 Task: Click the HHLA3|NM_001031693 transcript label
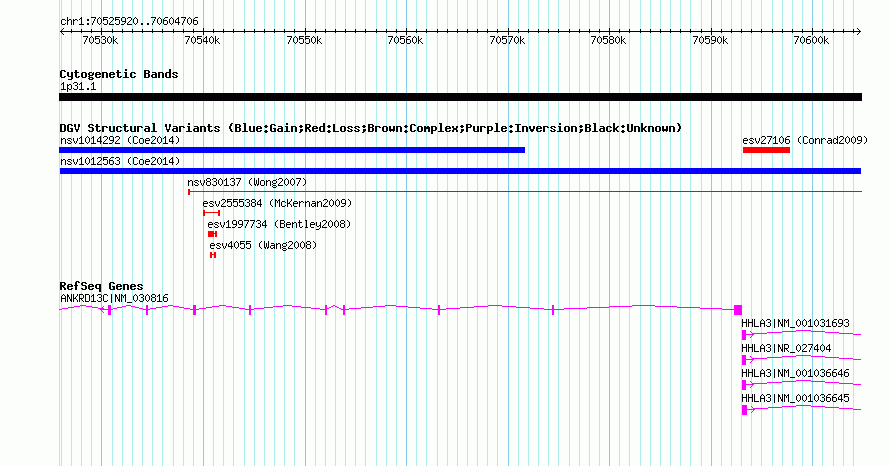(795, 323)
